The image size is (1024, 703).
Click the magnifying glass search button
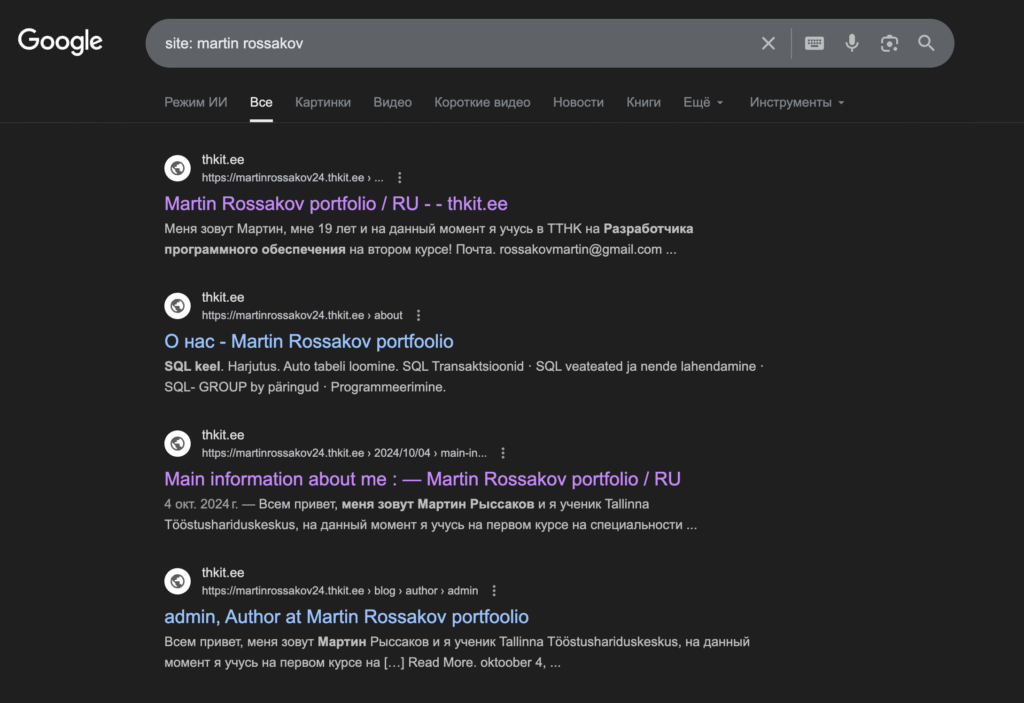tap(926, 43)
